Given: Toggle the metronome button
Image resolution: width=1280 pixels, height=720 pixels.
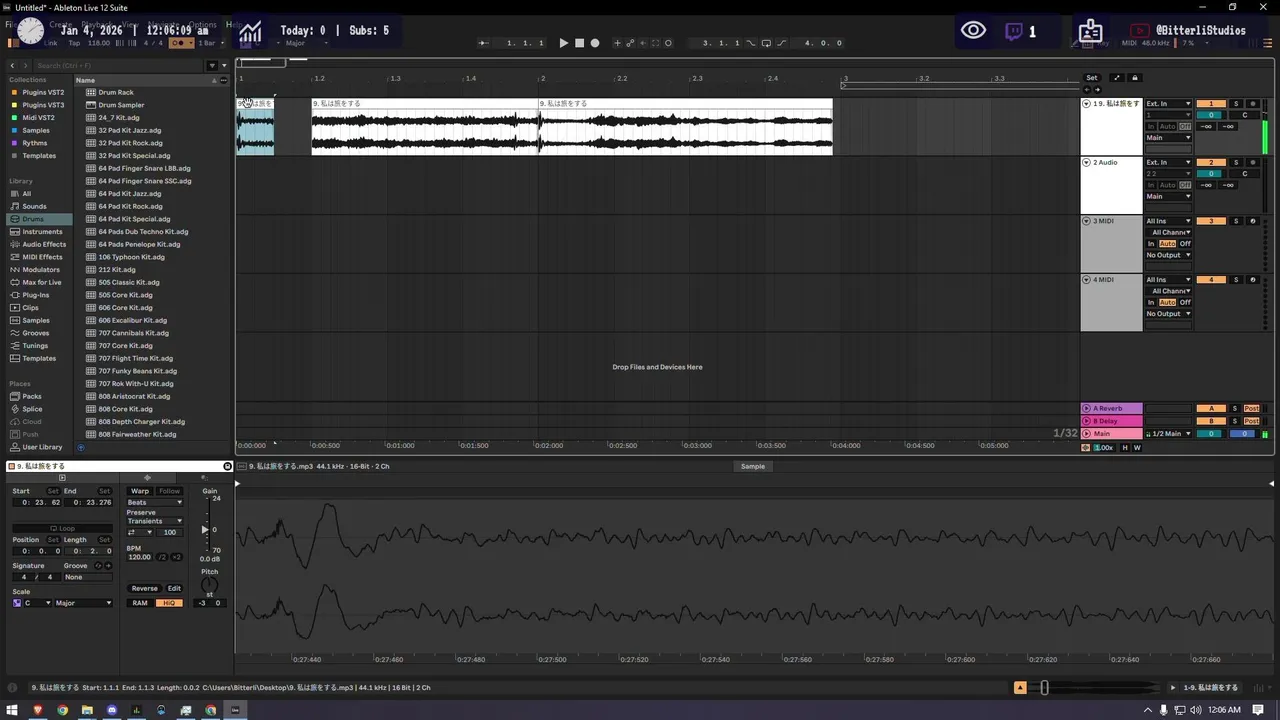Looking at the screenshot, I should pos(181,43).
